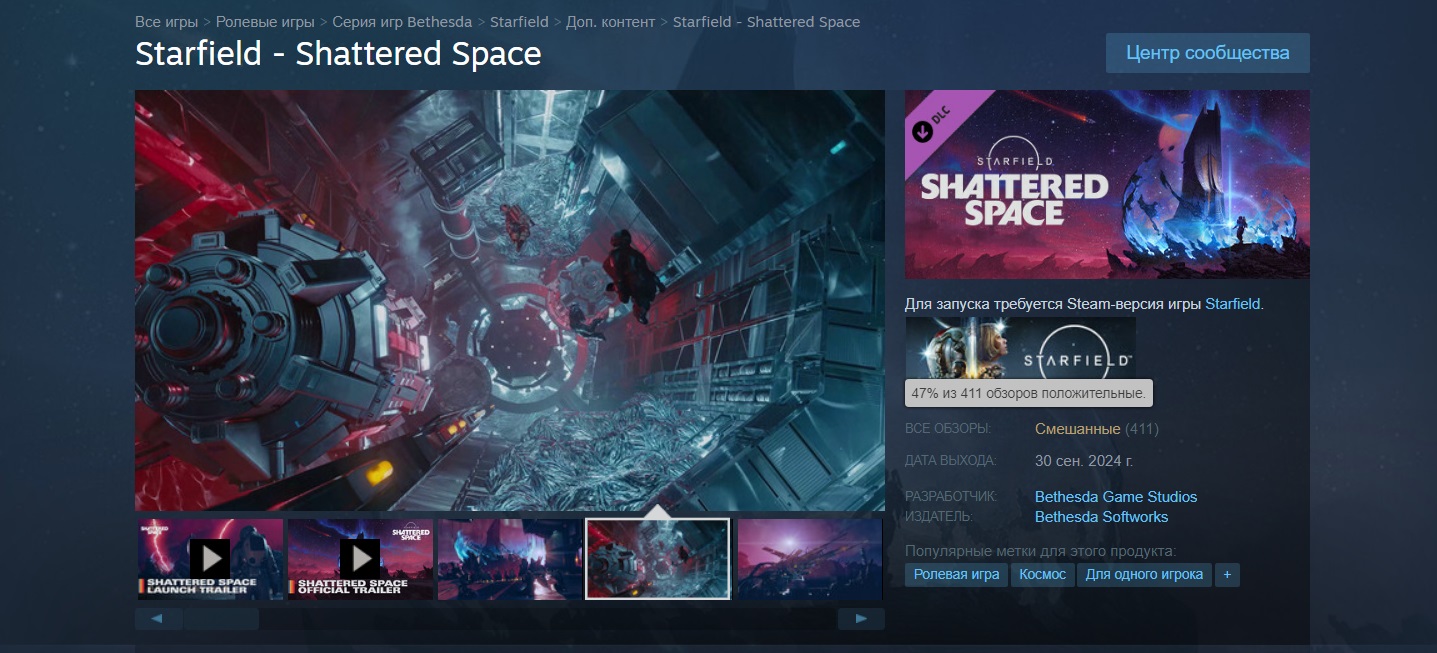
Task: Play the Shattered Space Launch Trailer thumbnail
Action: pos(210,558)
